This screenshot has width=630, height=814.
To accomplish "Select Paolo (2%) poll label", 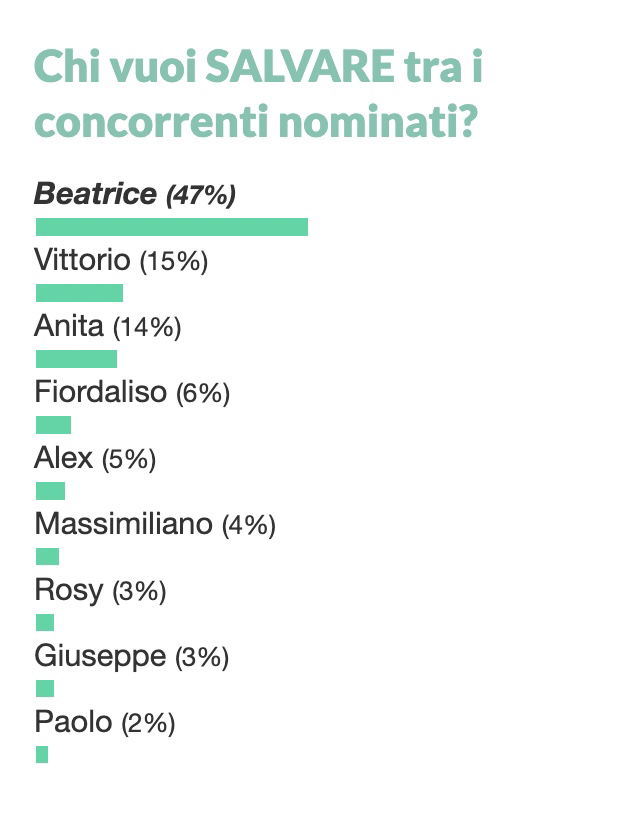I will 105,723.
